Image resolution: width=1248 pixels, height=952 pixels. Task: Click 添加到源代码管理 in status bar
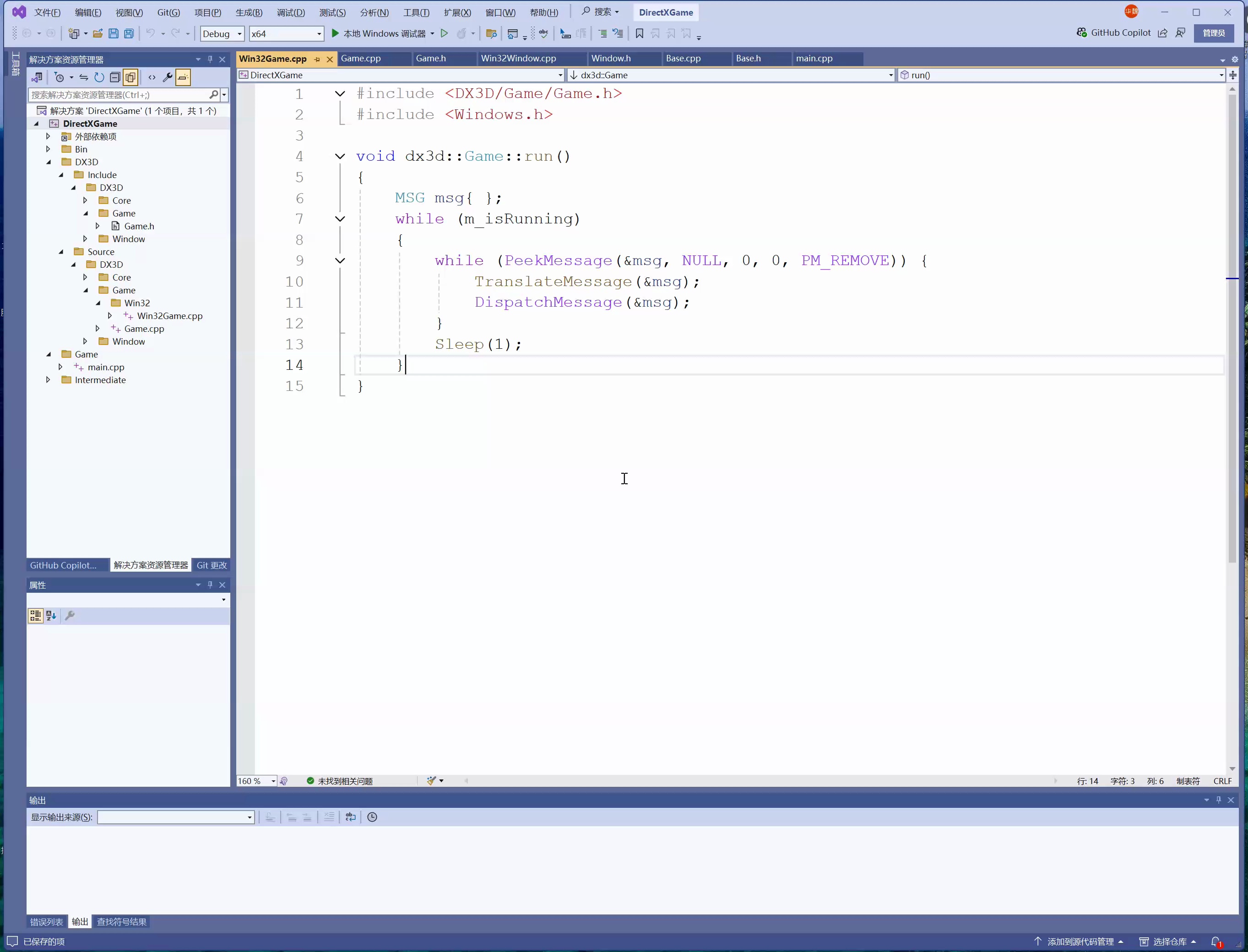[1079, 941]
